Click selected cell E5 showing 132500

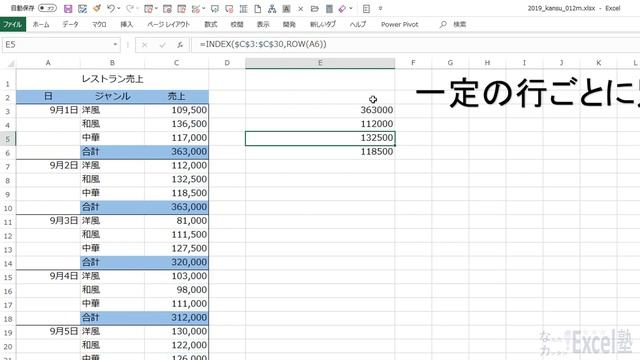[320, 138]
